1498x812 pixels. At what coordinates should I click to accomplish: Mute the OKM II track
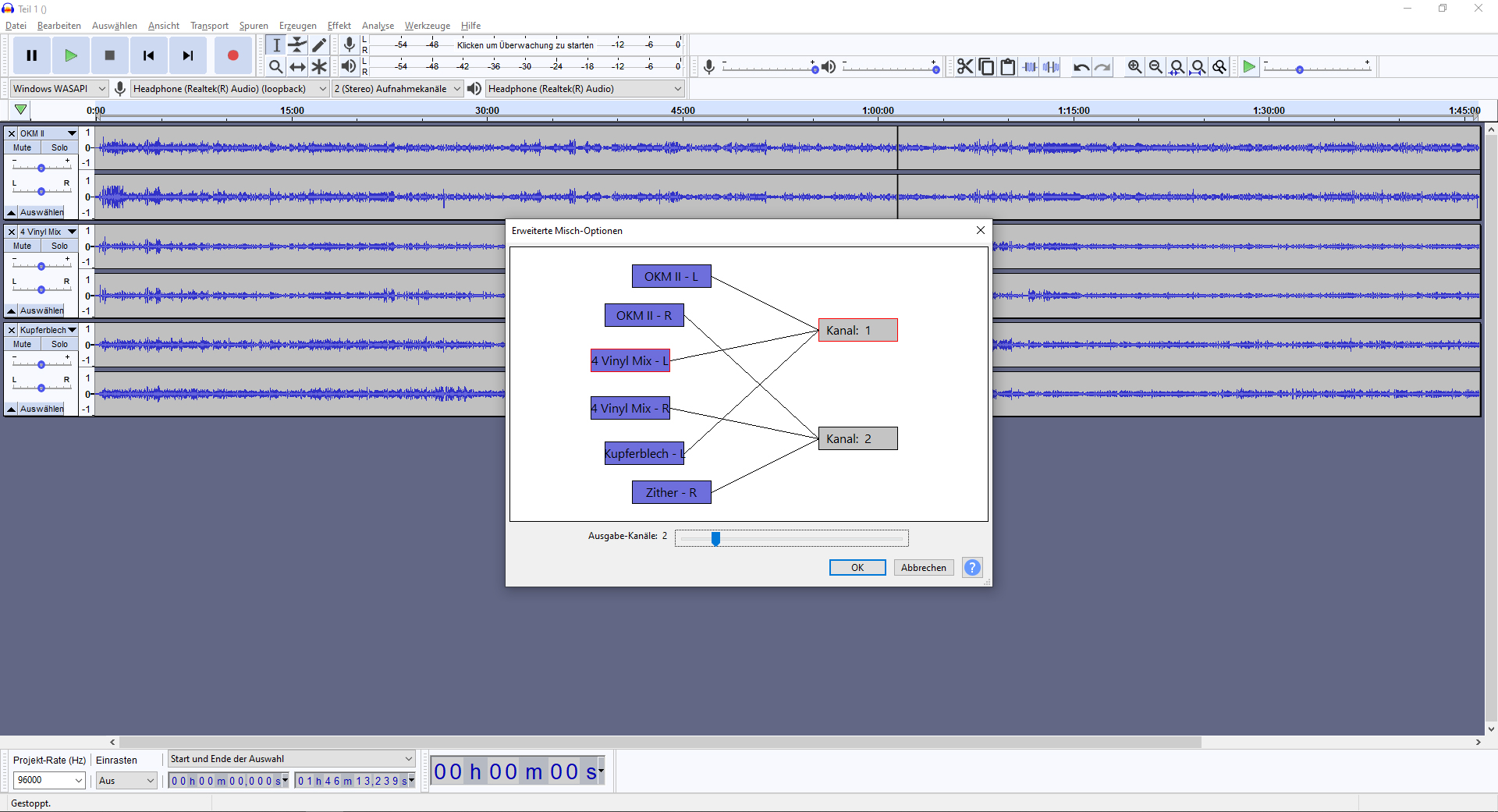(23, 147)
